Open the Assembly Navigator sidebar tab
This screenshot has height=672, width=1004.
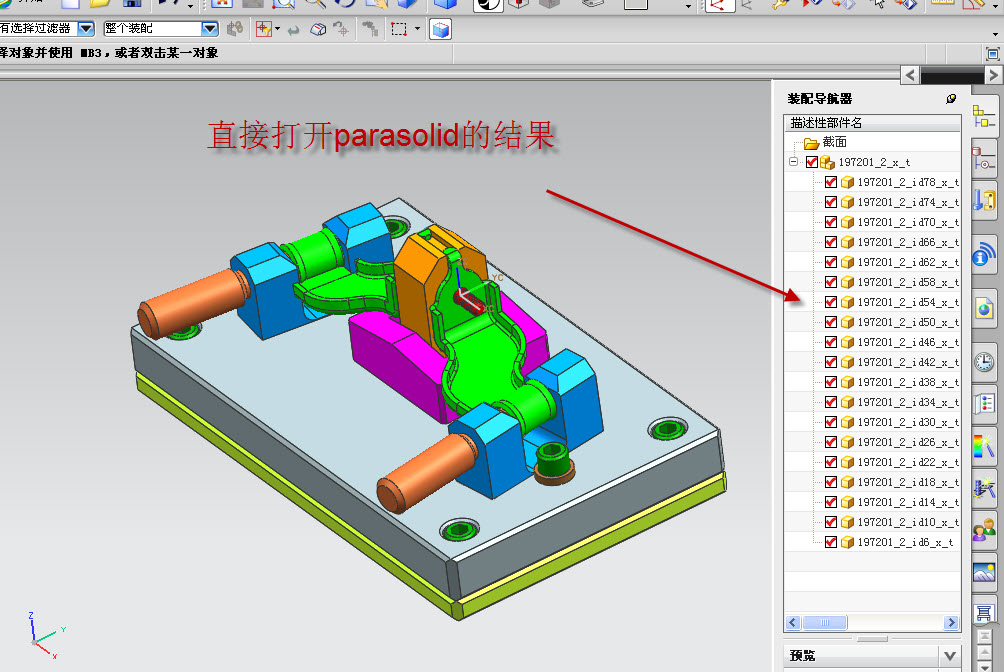(984, 116)
